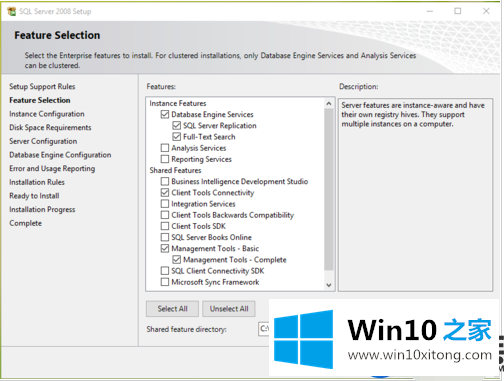Click the SQL Server Setup title icon
This screenshot has height=381, width=504.
[12, 11]
